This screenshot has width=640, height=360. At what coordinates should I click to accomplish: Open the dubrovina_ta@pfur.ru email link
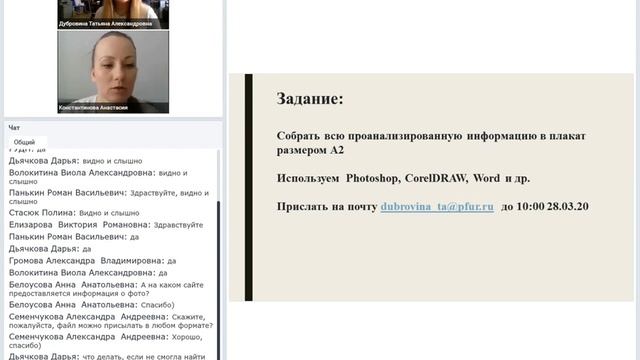437,207
